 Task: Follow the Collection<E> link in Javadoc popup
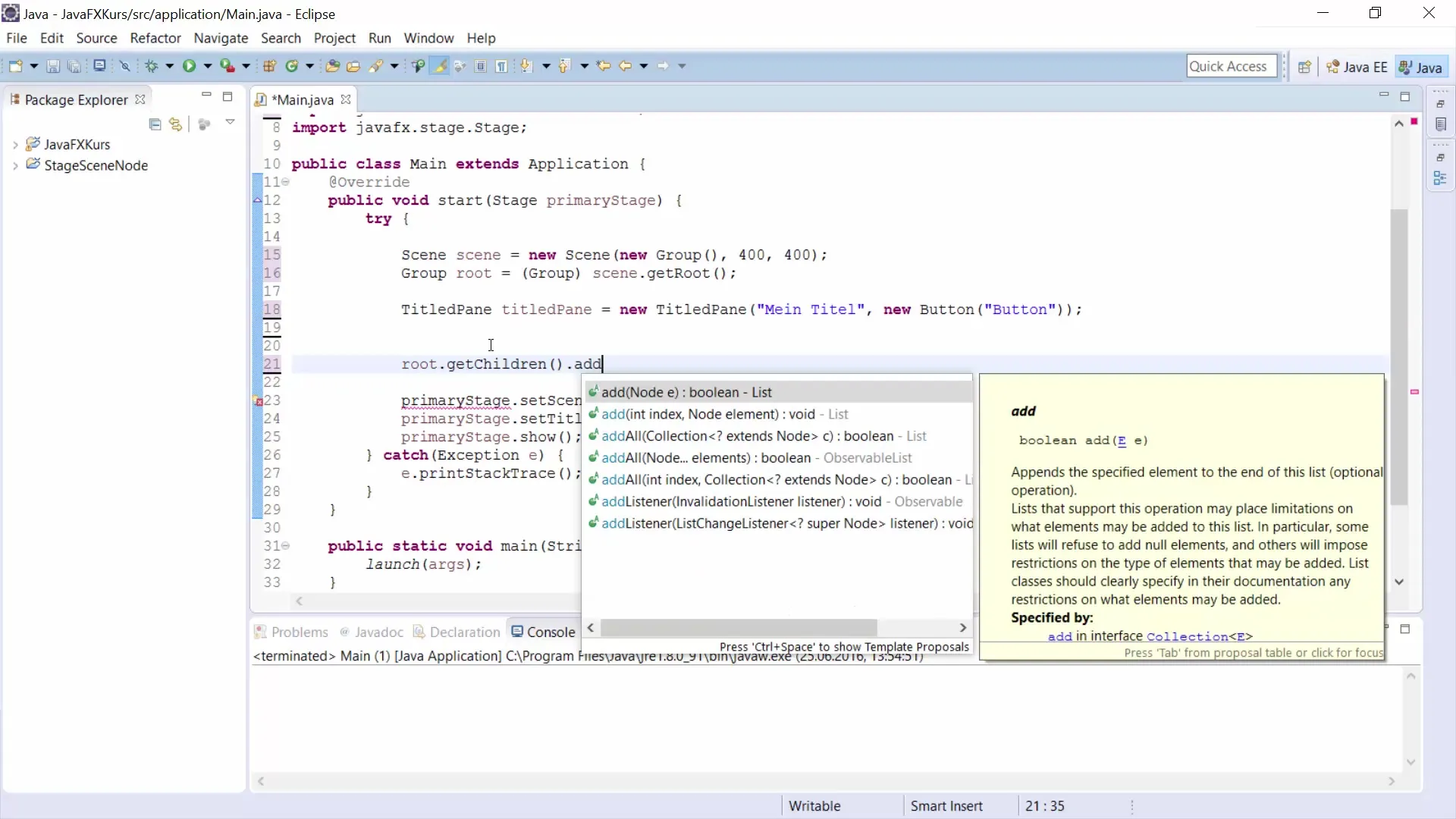tap(1200, 636)
